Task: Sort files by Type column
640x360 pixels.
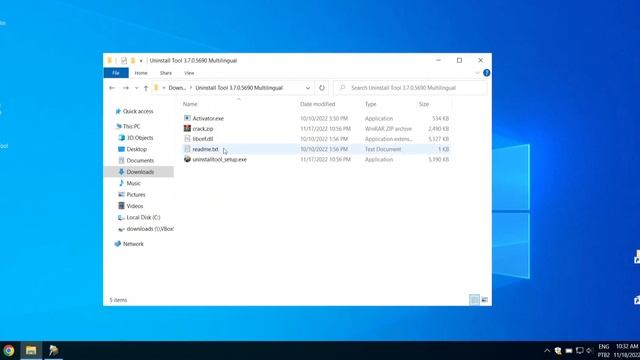Action: 370,104
